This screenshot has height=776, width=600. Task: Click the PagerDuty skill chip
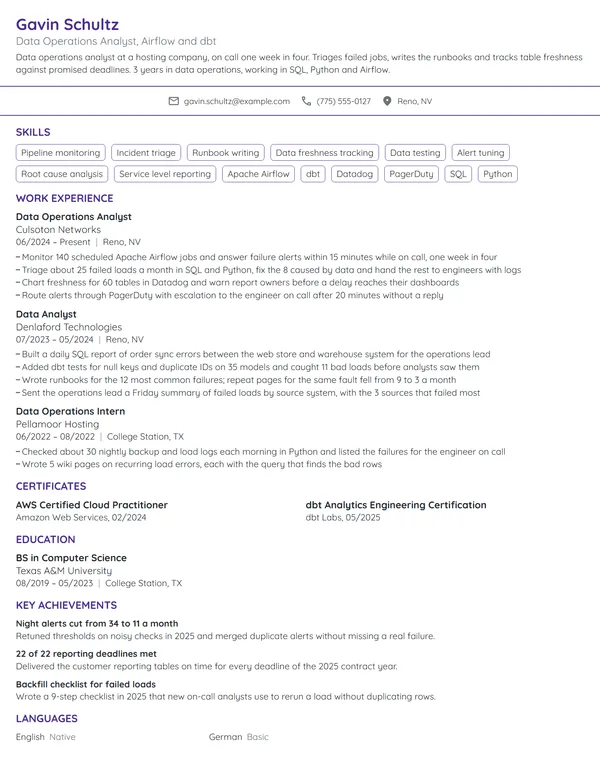click(x=411, y=174)
